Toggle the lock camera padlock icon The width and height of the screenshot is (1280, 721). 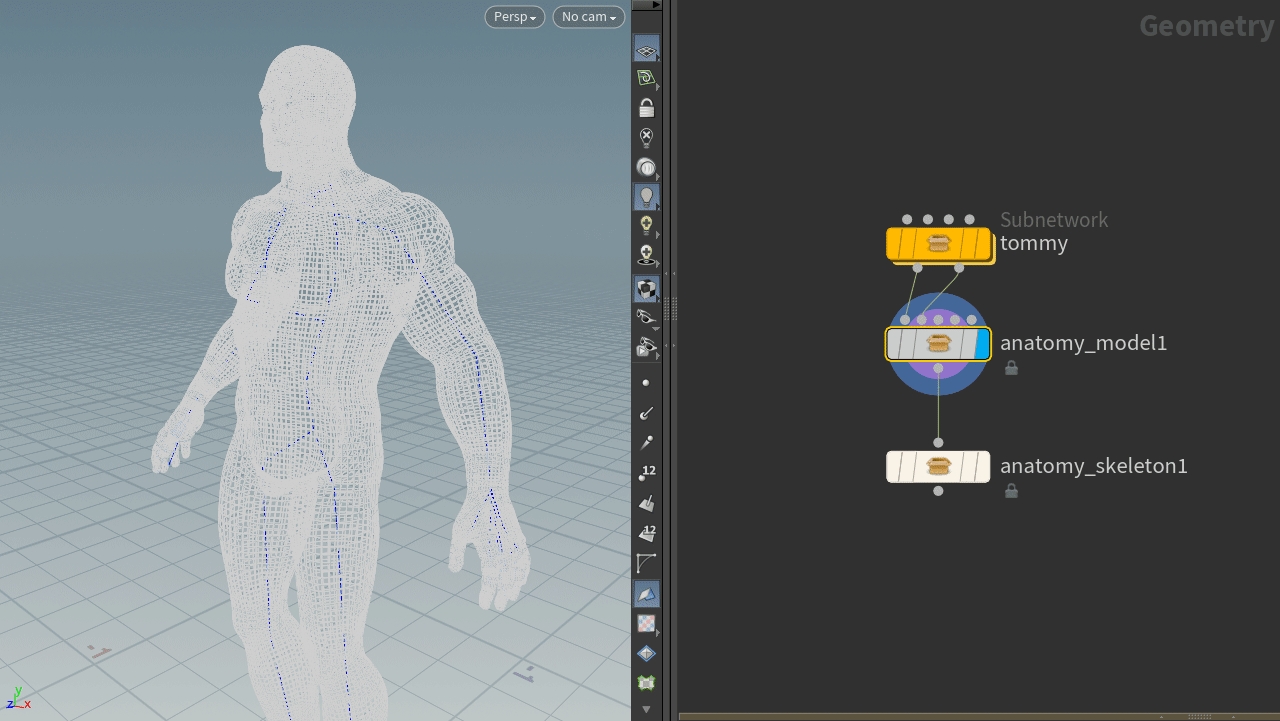pyautogui.click(x=646, y=108)
